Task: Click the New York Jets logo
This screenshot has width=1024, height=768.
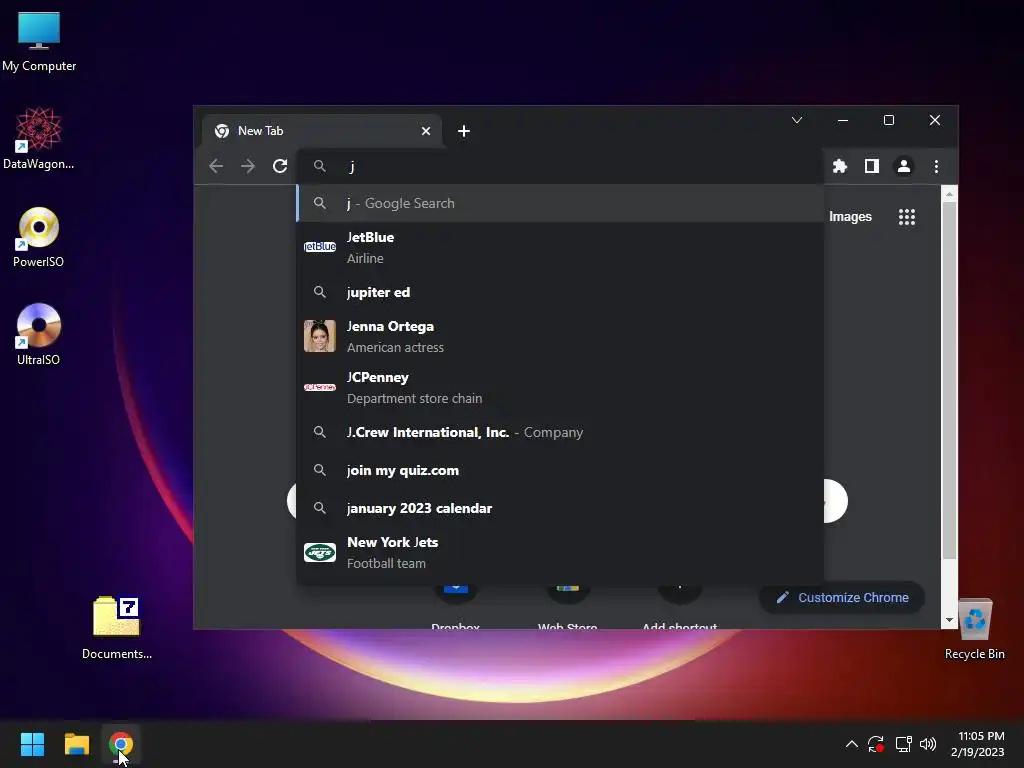Action: 320,552
